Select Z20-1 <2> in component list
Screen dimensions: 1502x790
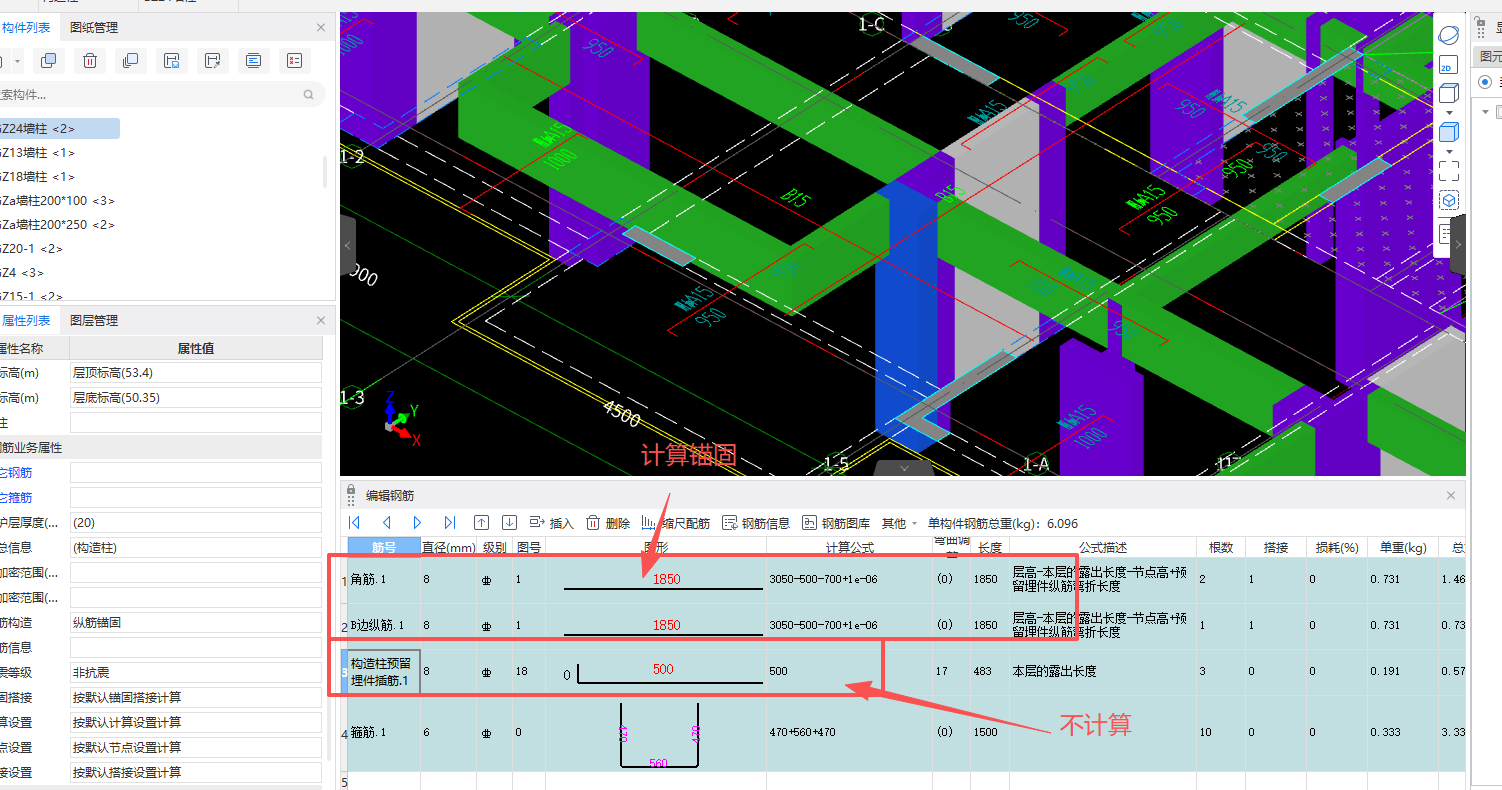[x=32, y=248]
